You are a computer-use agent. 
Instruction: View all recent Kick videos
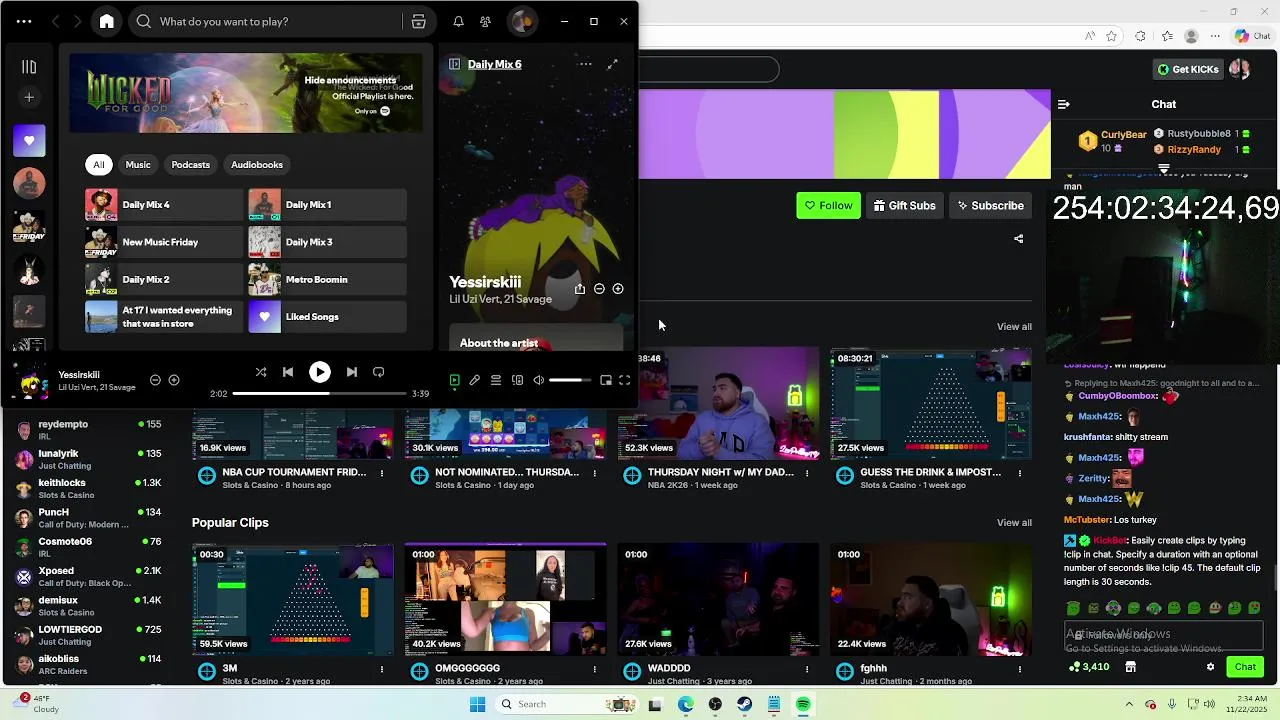point(1014,326)
